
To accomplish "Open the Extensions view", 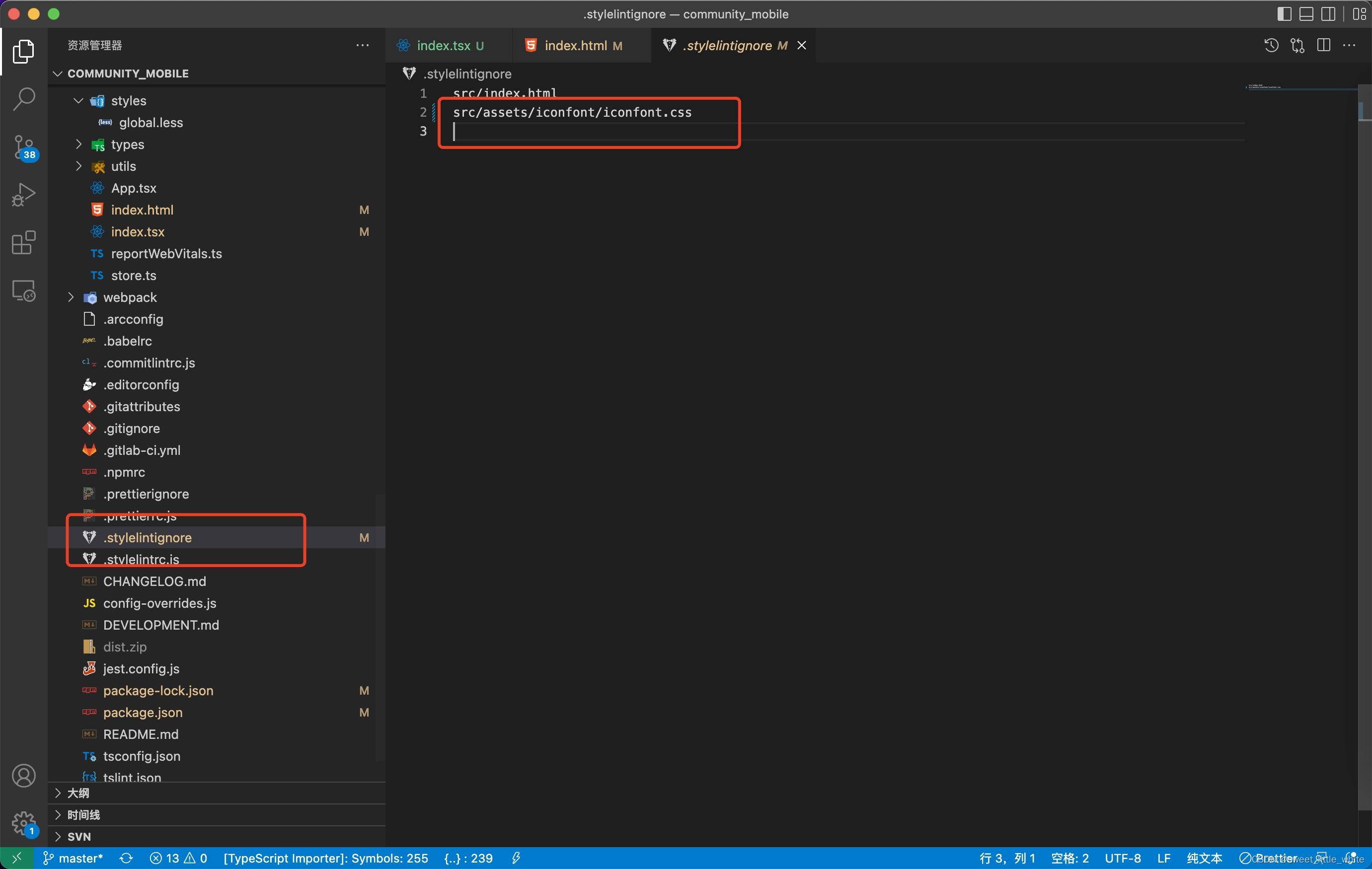I will 24,243.
